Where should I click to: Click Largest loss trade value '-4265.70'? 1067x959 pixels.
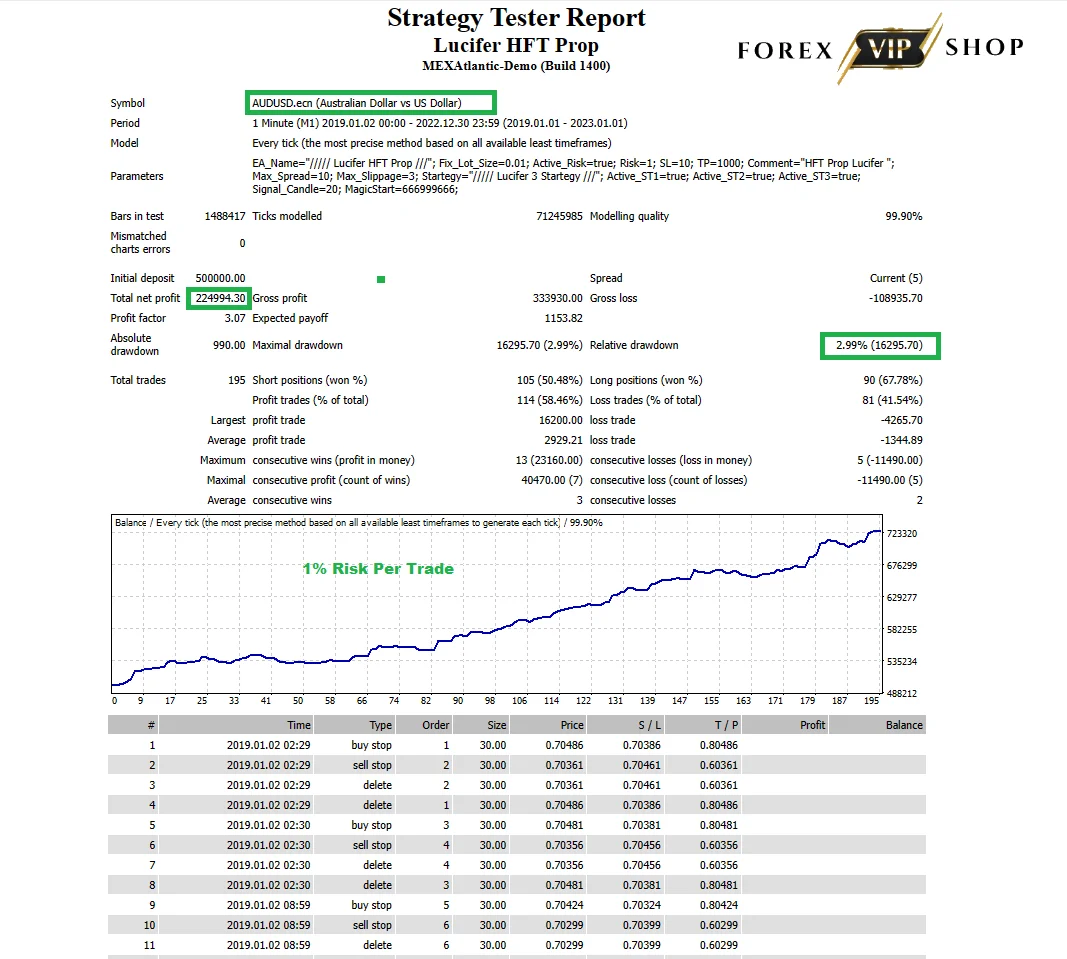click(902, 421)
